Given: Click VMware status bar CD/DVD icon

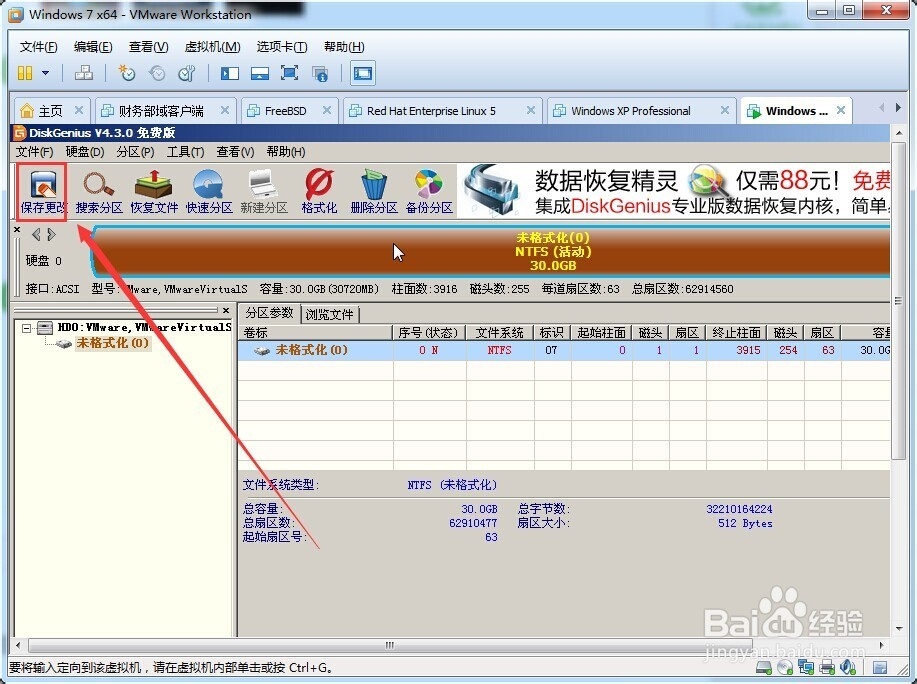Looking at the screenshot, I should pos(785,667).
